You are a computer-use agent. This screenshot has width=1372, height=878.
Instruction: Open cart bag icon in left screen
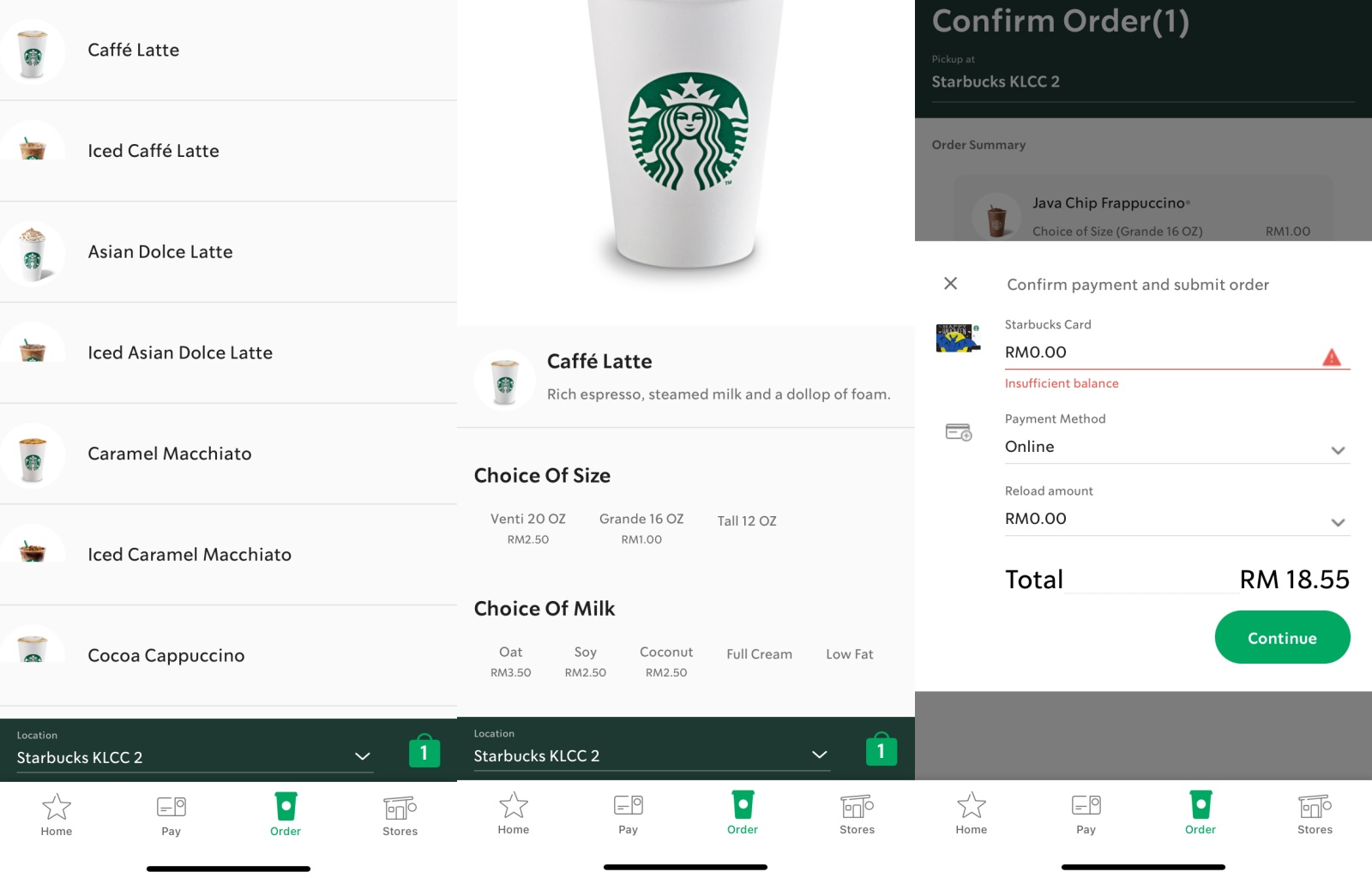click(x=424, y=751)
